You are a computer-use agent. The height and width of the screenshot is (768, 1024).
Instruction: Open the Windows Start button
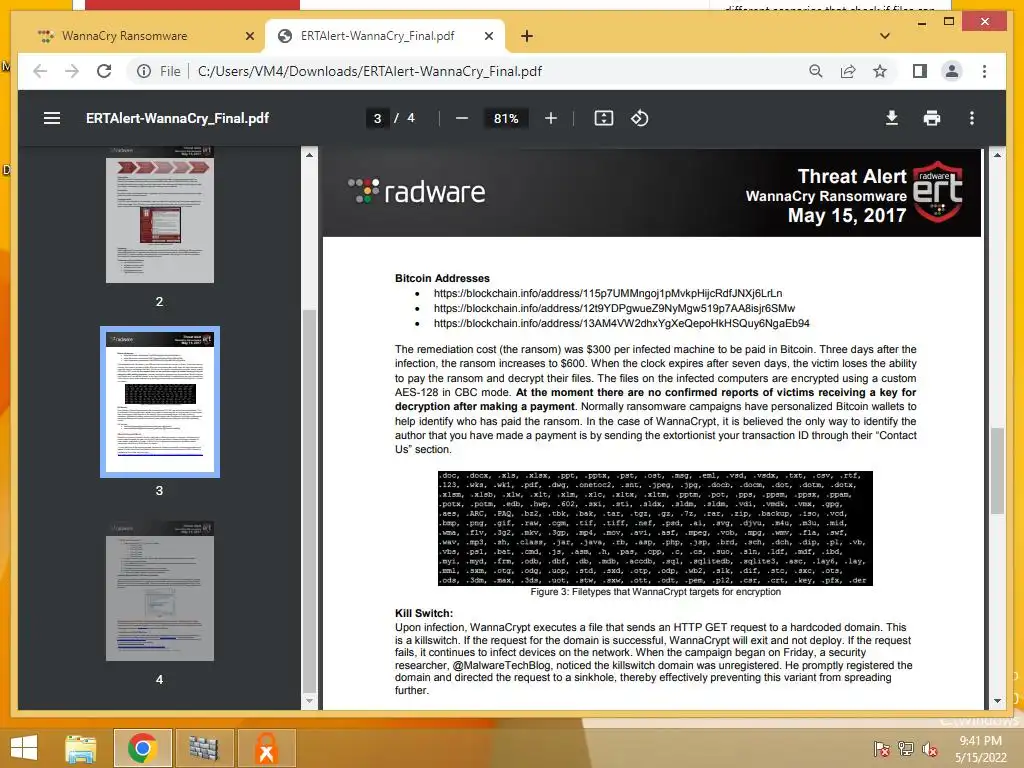(24, 748)
